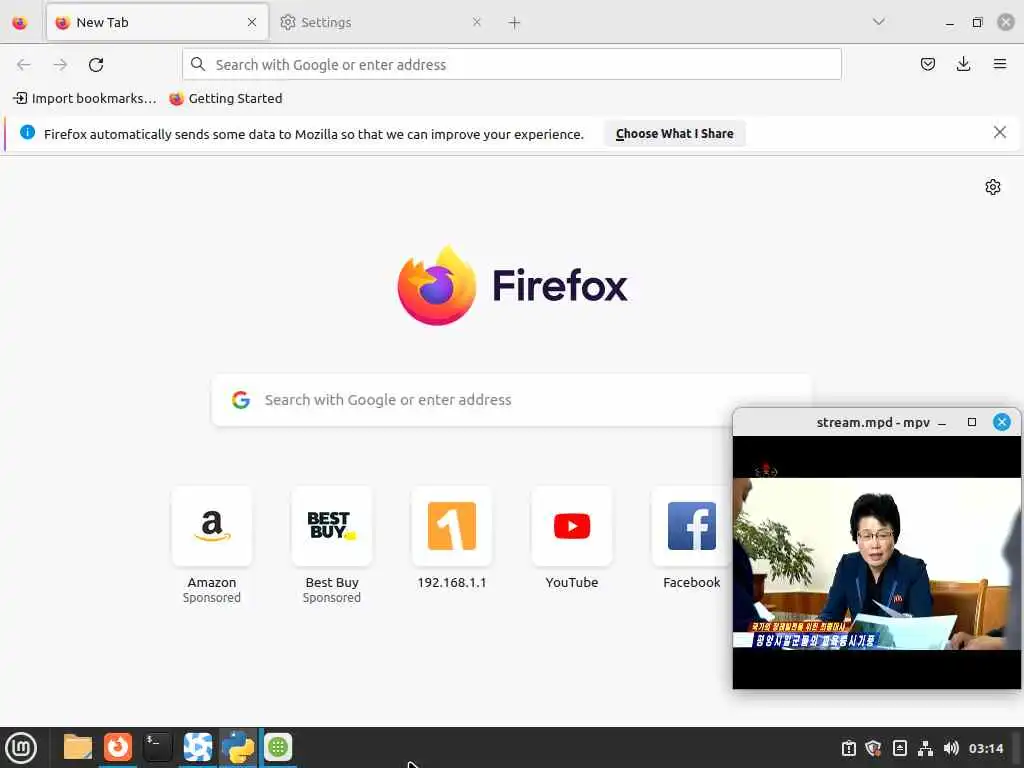Open the Files folder in taskbar
Image resolution: width=1024 pixels, height=768 pixels.
(x=78, y=747)
